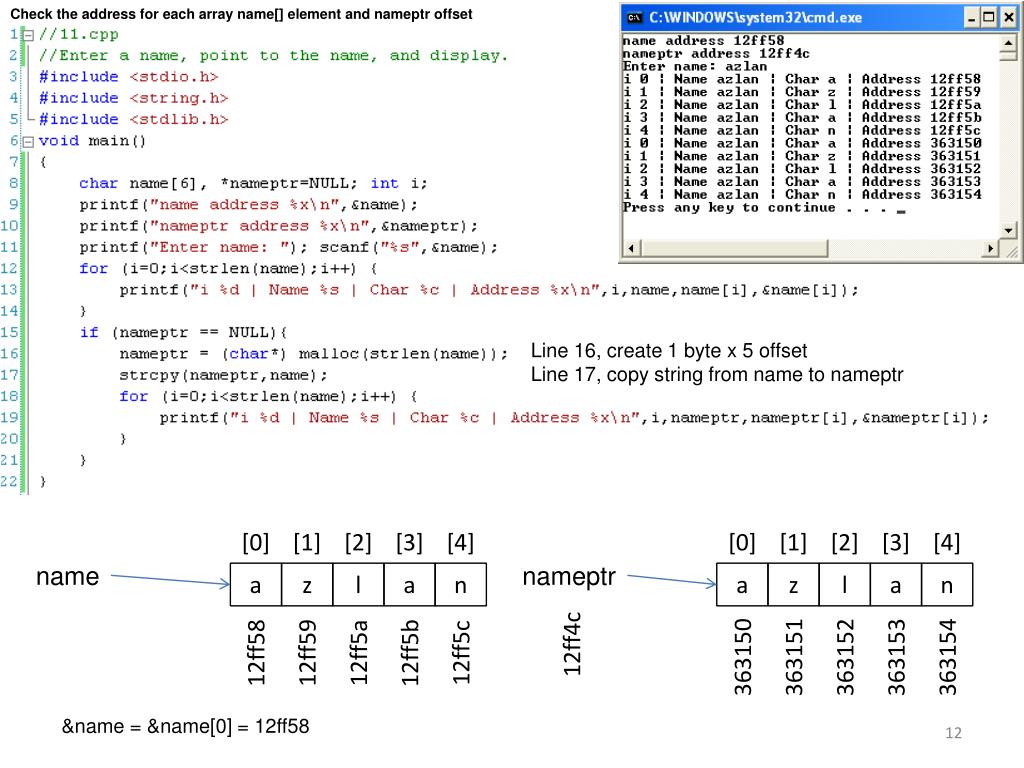The image size is (1024, 768).
Task: Click the cmd vertical scrollbar thumb
Action: [1008, 55]
